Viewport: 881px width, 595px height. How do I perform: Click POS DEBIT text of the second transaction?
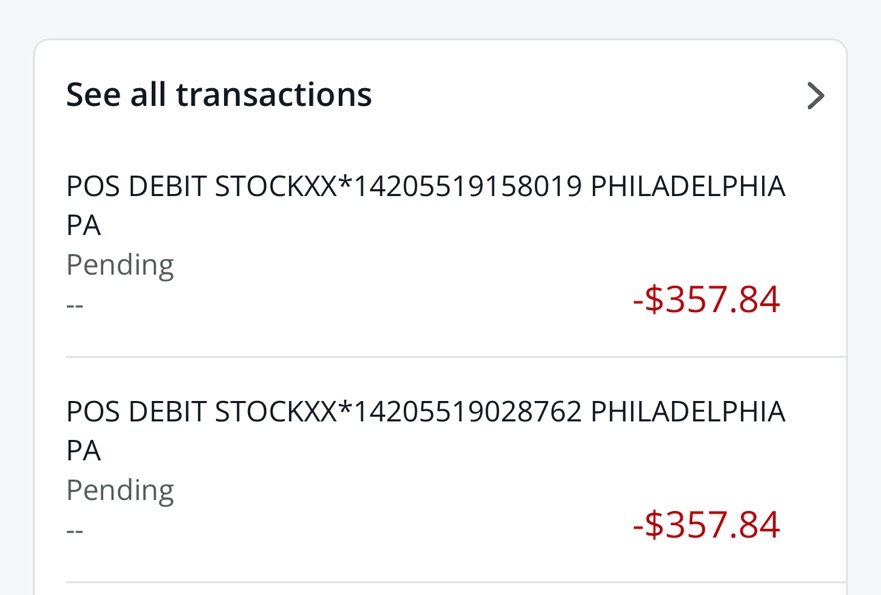tap(137, 412)
